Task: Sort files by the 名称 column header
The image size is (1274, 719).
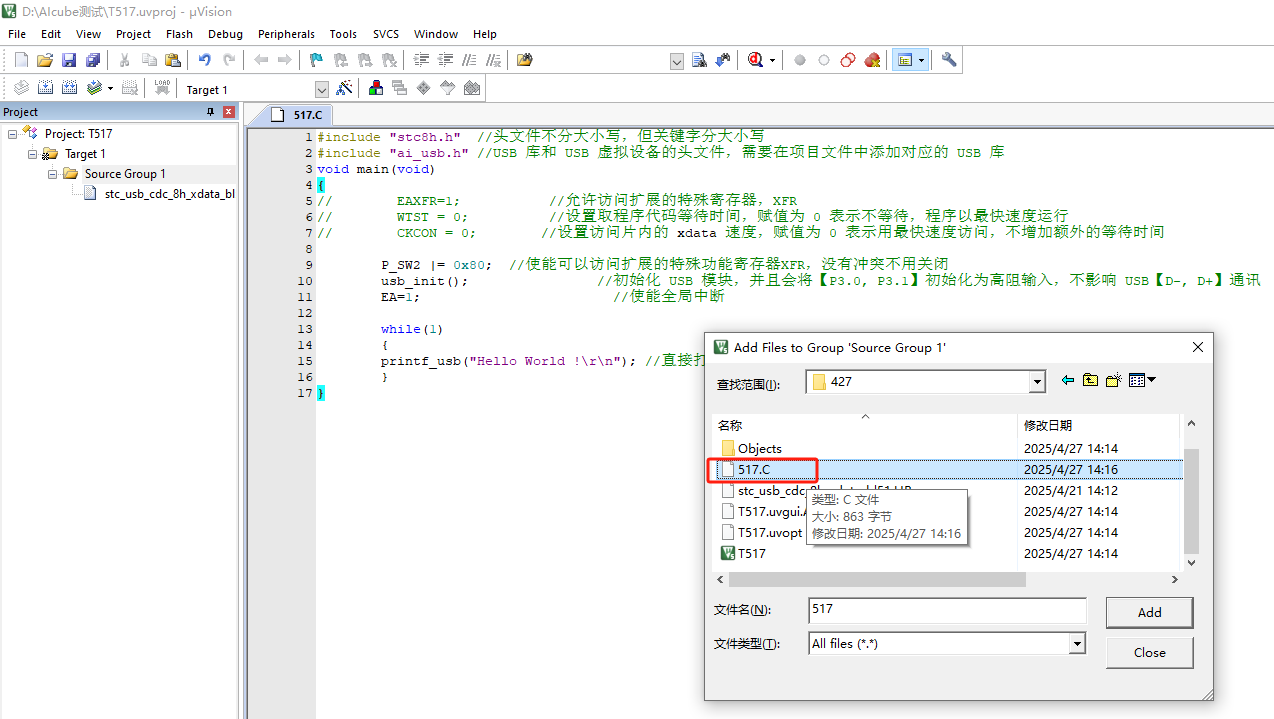Action: click(865, 425)
